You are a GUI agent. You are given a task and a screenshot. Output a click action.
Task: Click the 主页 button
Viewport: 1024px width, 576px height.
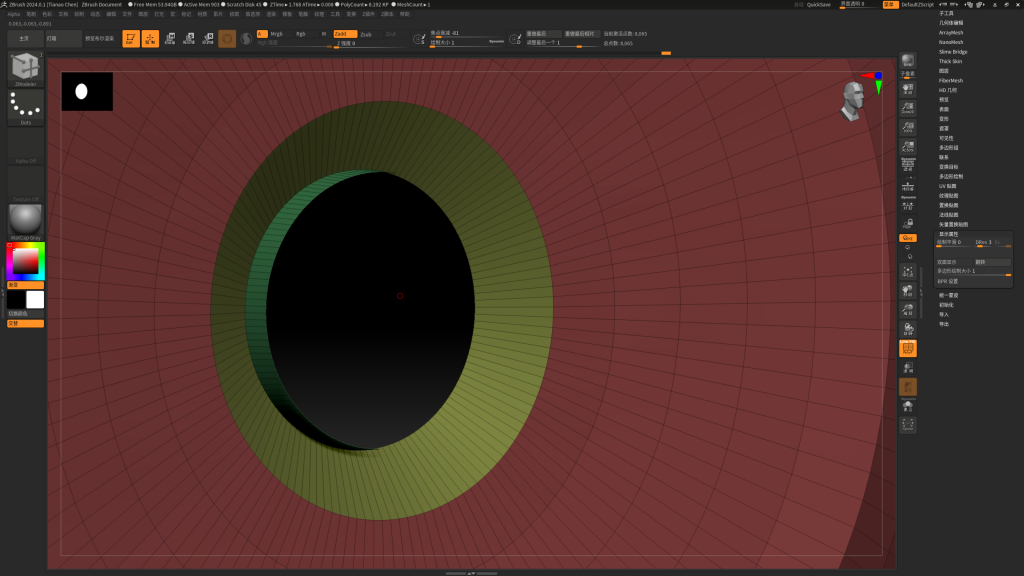pyautogui.click(x=25, y=39)
